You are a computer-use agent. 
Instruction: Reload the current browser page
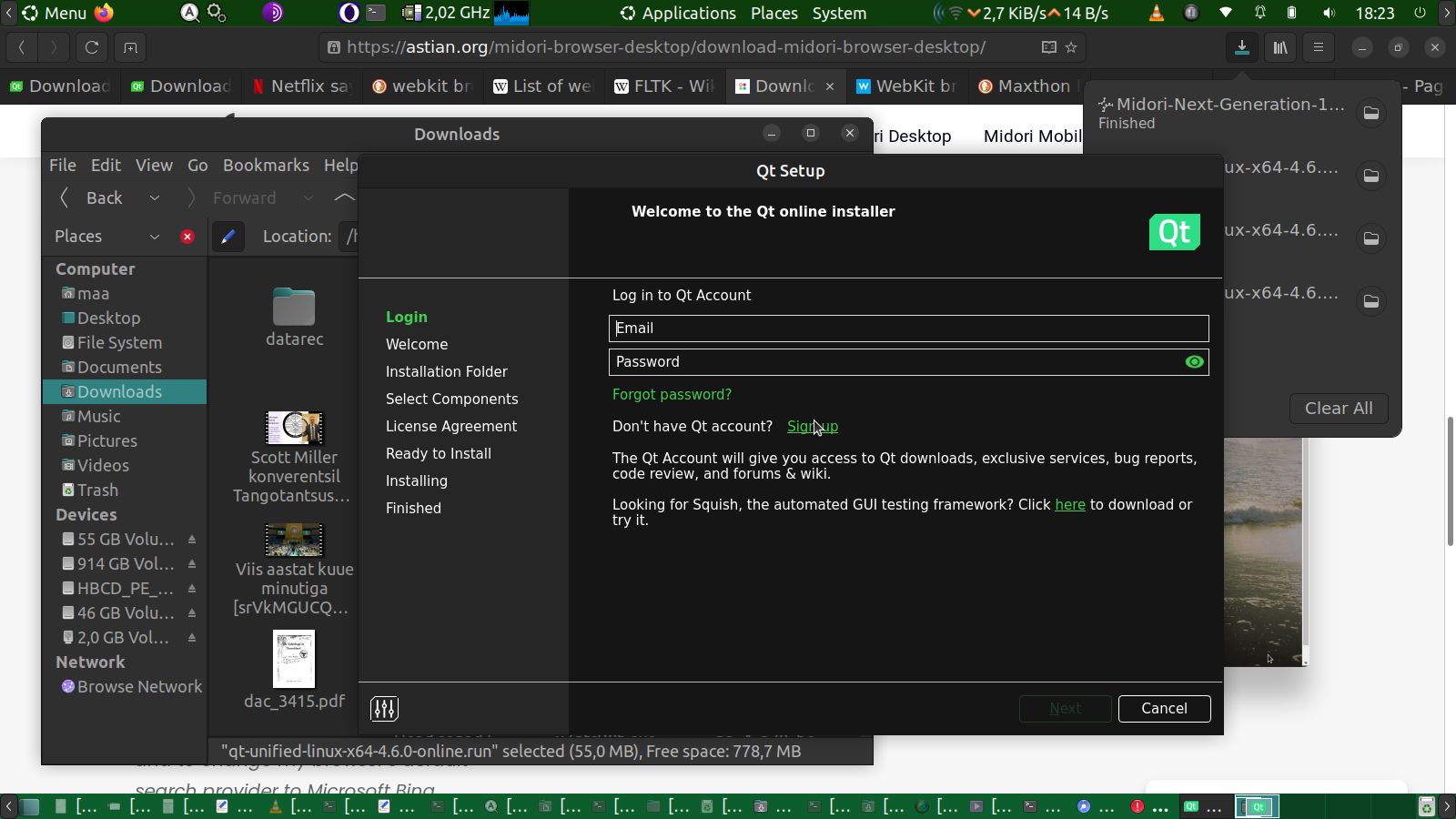[x=92, y=47]
